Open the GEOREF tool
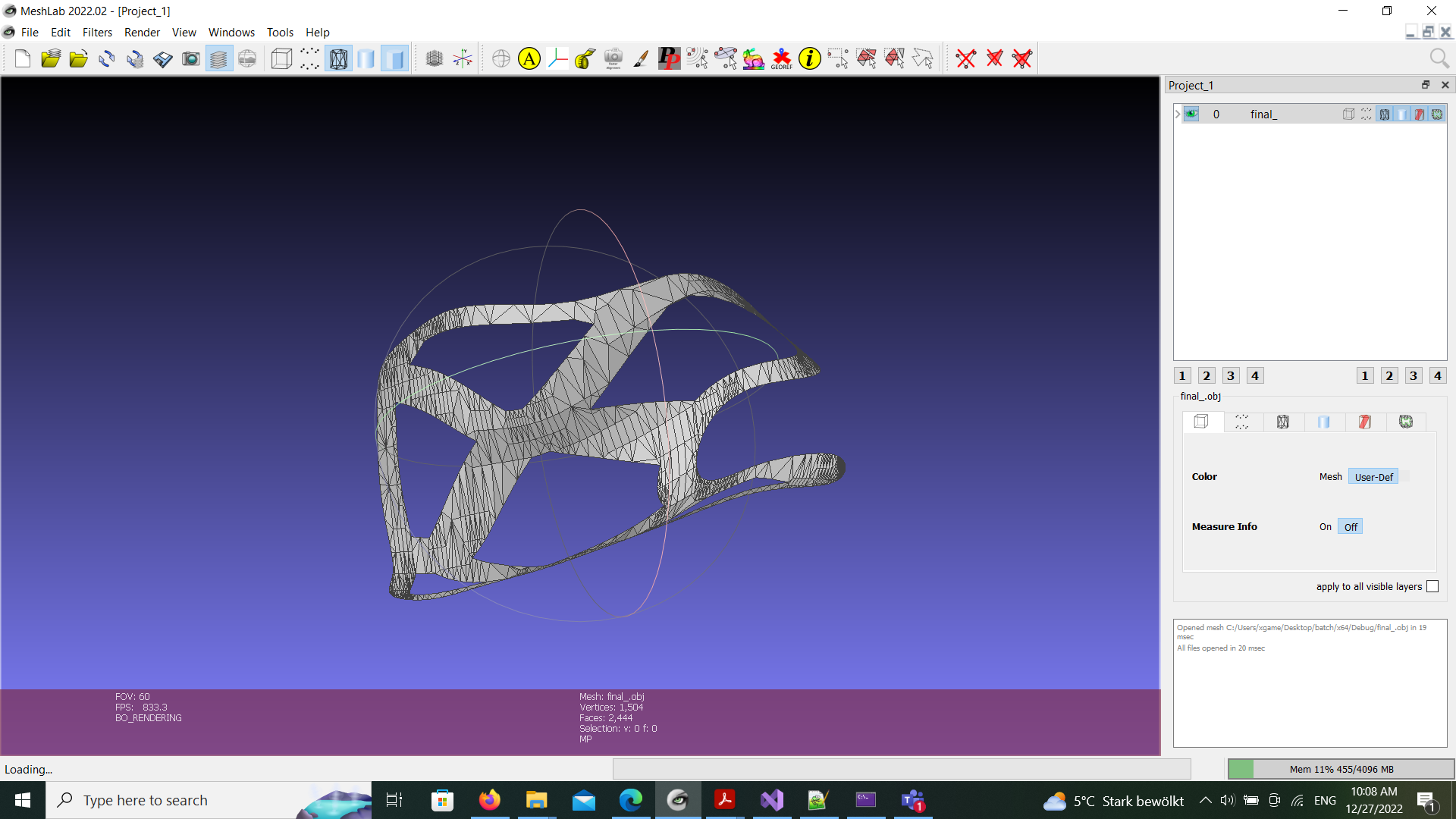1456x819 pixels. click(x=782, y=58)
